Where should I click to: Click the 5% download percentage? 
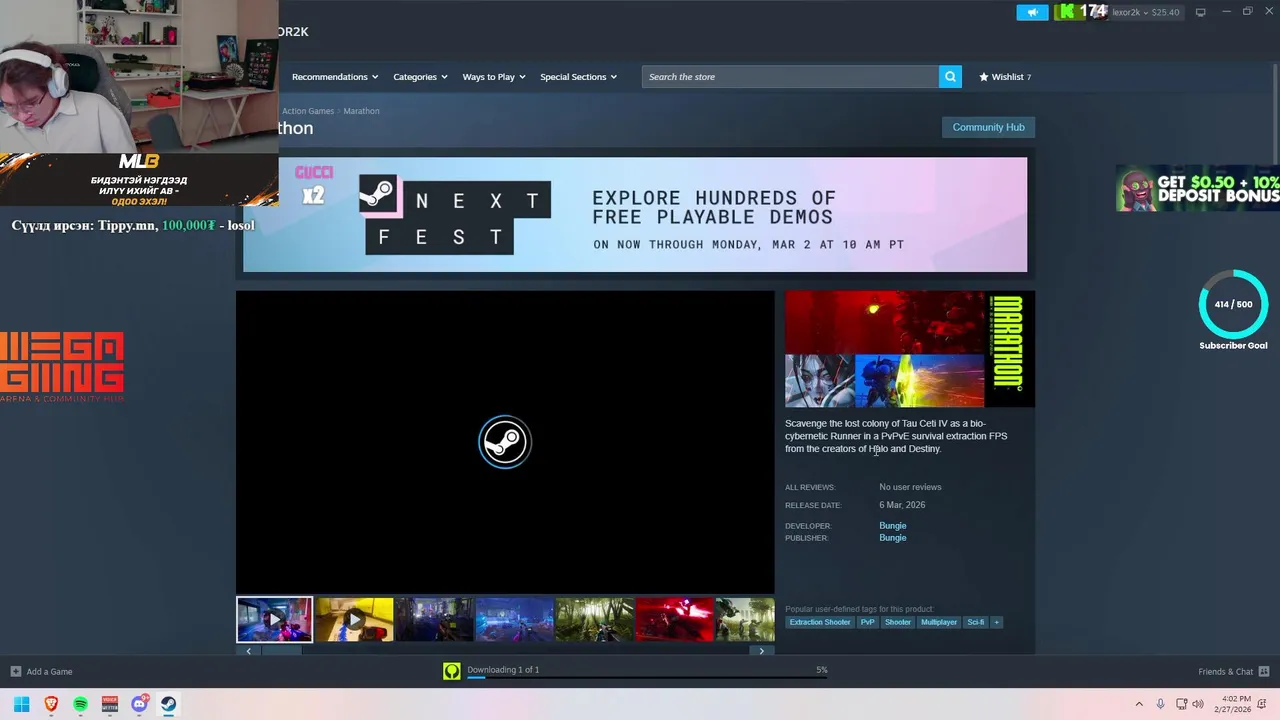tap(822, 669)
